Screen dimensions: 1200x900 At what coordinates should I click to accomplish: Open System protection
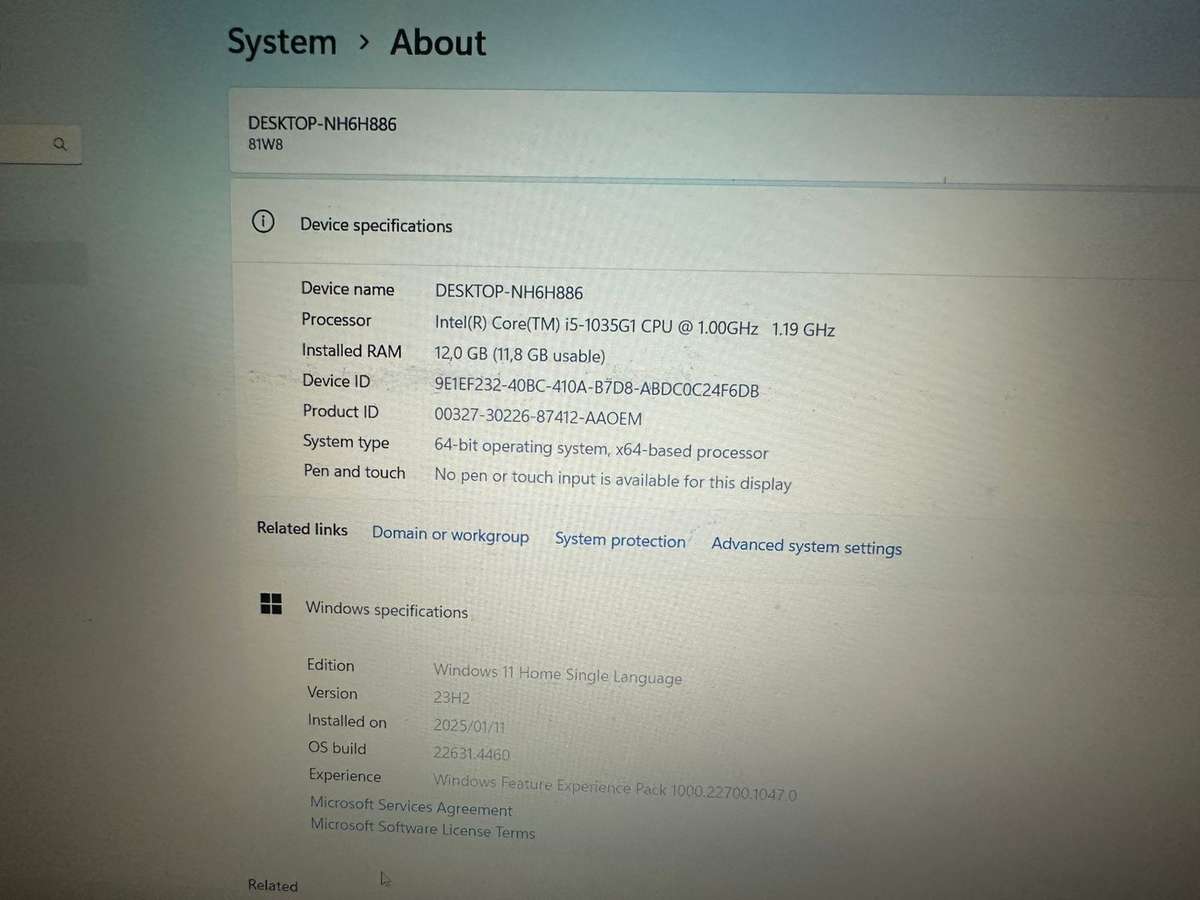620,540
